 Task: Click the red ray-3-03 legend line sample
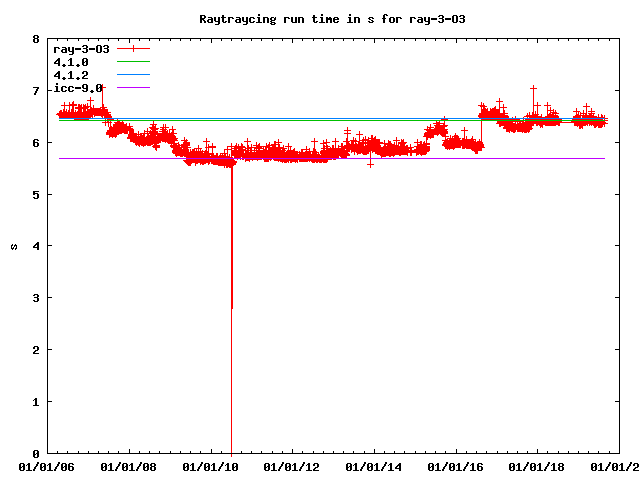click(x=133, y=48)
